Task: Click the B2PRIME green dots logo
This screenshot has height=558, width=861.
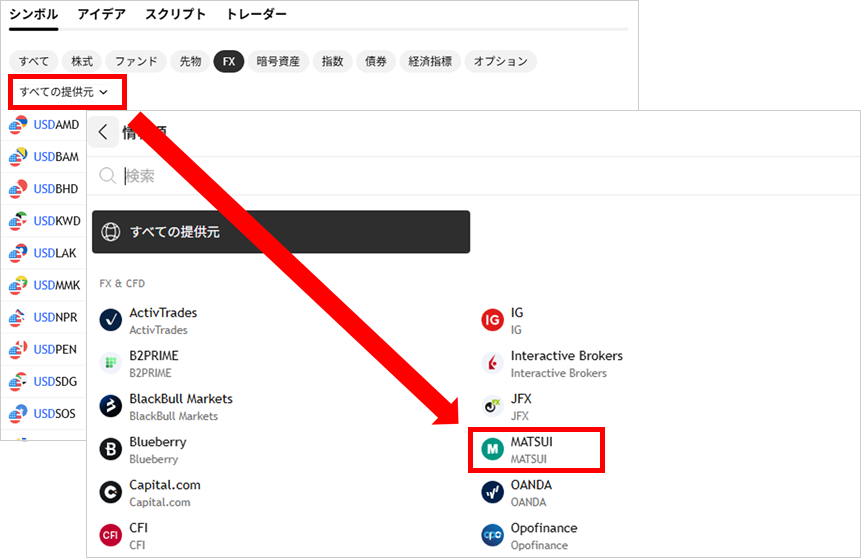Action: pos(110,362)
